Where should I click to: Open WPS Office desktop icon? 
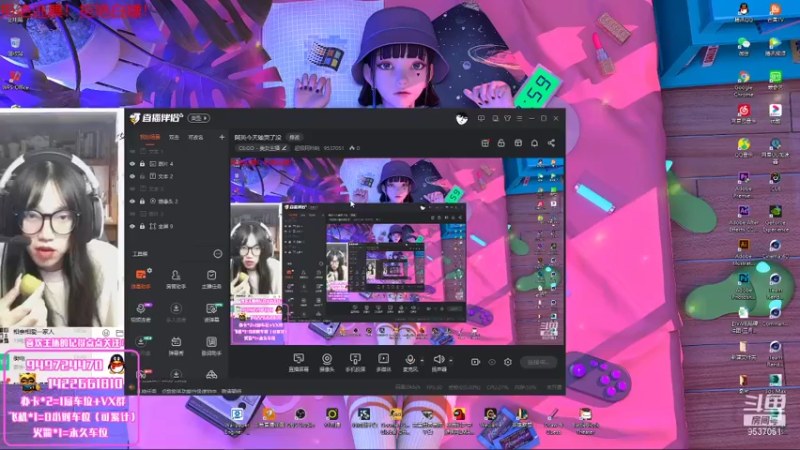pos(15,80)
